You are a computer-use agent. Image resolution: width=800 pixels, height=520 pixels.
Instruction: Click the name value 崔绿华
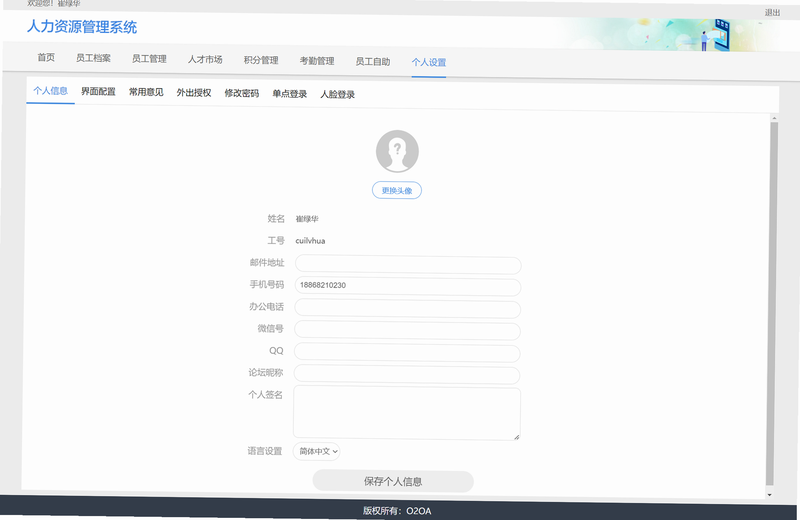pos(307,219)
